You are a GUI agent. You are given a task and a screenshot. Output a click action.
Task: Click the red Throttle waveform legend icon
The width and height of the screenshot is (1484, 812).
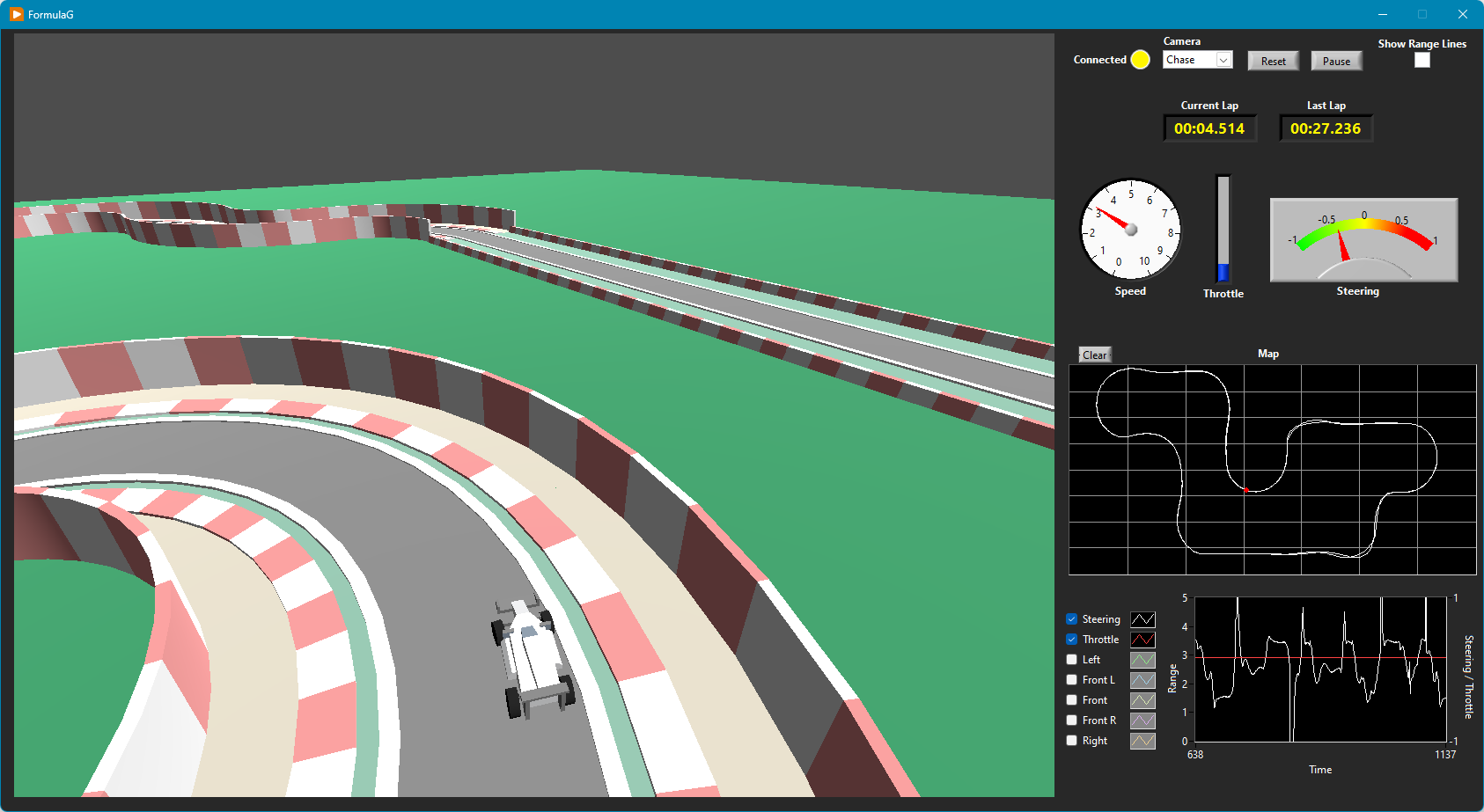[1142, 639]
